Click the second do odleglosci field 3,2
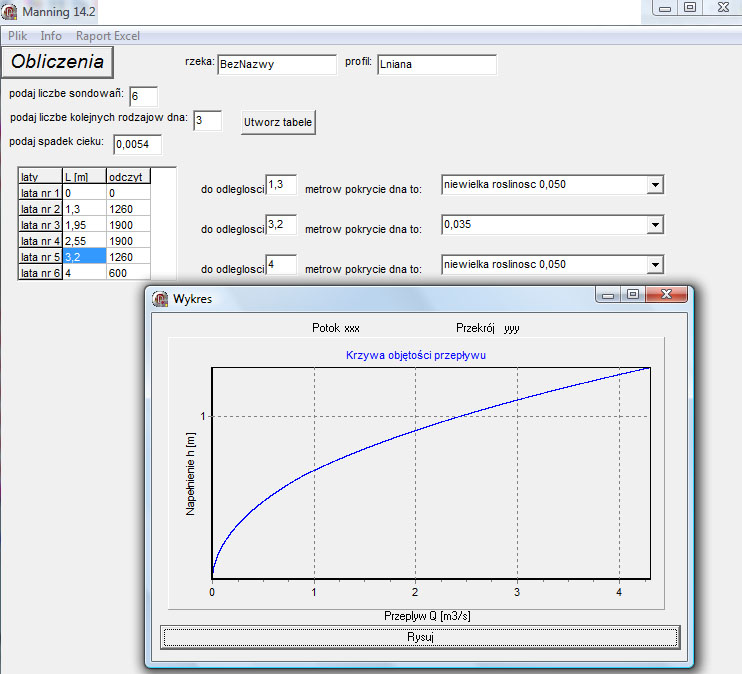The image size is (742, 674). [x=281, y=224]
